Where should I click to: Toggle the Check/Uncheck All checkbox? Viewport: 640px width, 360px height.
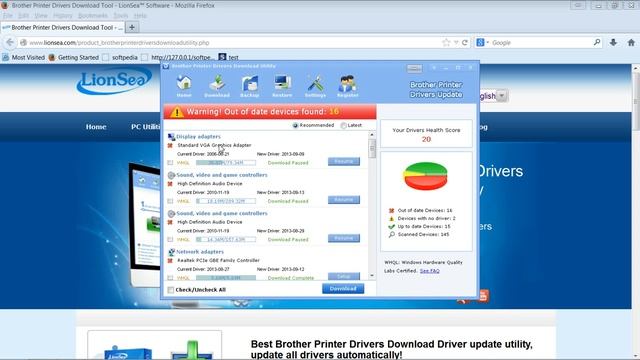[x=171, y=290]
